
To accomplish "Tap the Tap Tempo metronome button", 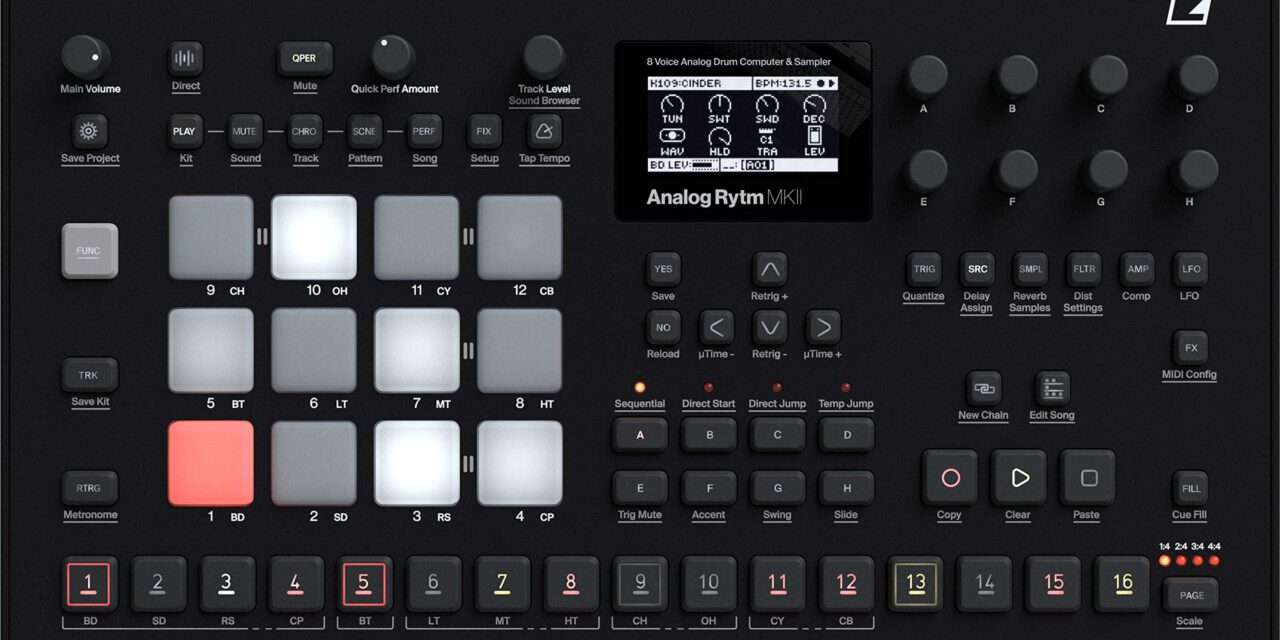I will (x=544, y=131).
